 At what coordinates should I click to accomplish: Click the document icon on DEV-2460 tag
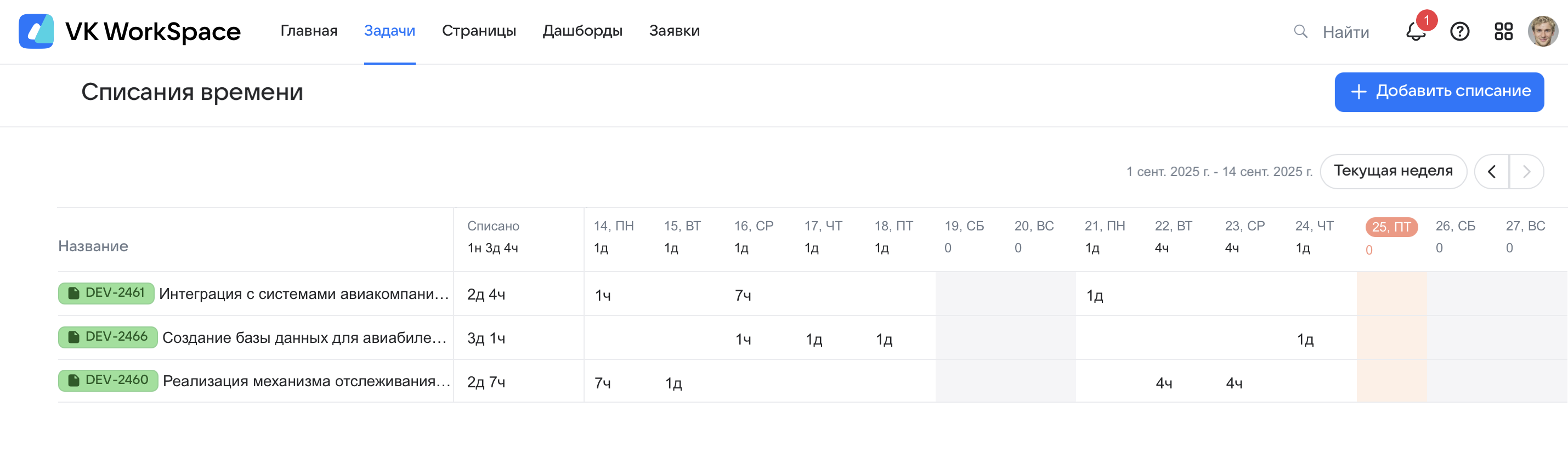pyautogui.click(x=73, y=380)
